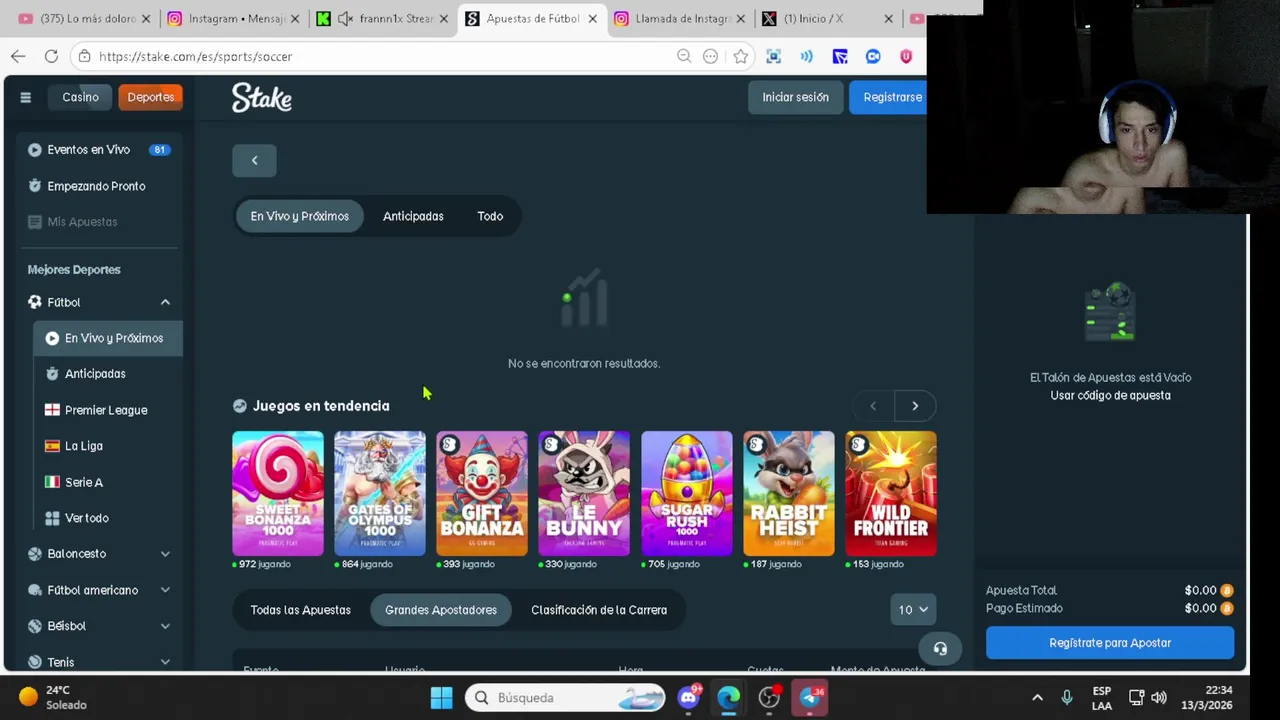
Task: Open Sugar Rush 1000 game
Action: pos(687,493)
